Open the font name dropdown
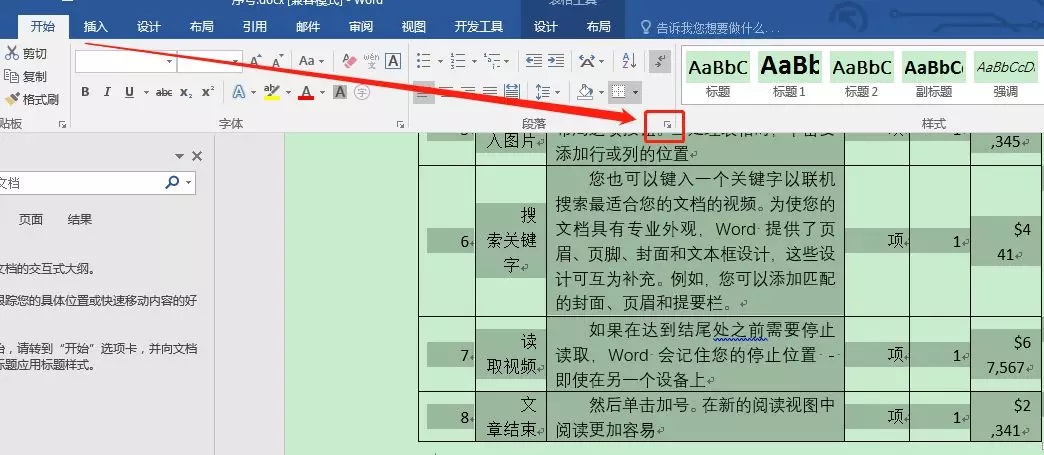 pos(170,61)
